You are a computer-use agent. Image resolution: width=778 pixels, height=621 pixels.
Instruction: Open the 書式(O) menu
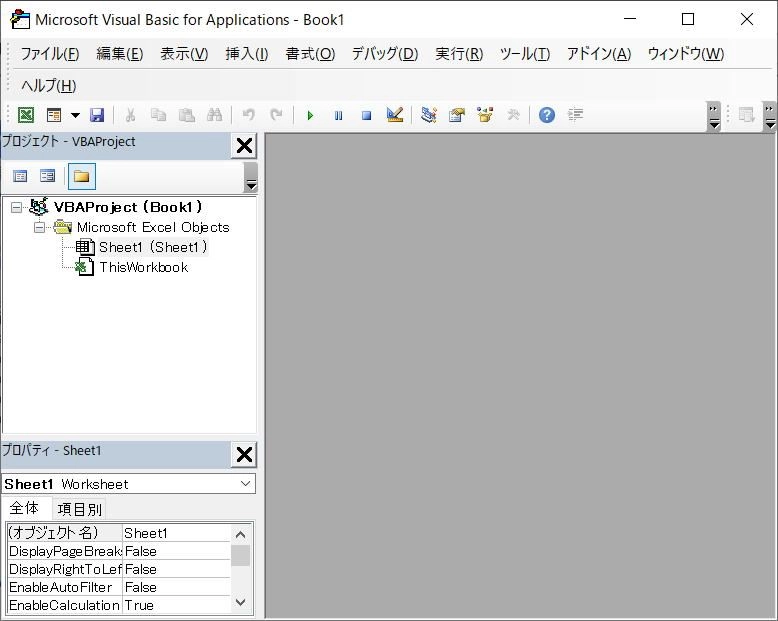point(310,54)
